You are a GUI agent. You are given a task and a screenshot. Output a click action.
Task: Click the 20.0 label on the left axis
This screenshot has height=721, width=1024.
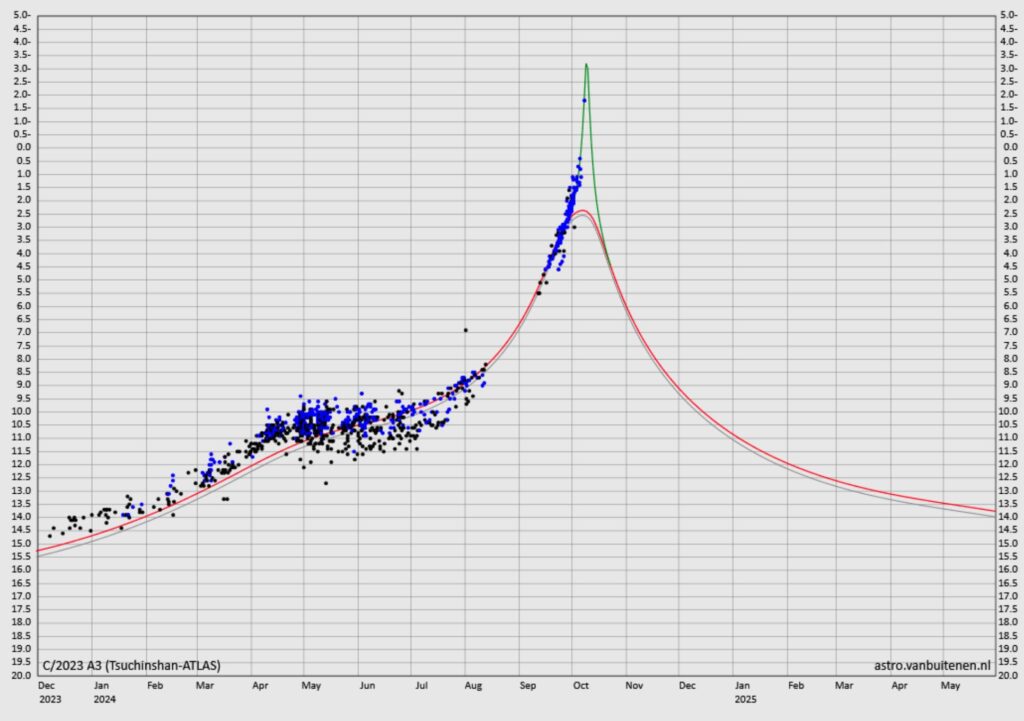(x=22, y=675)
